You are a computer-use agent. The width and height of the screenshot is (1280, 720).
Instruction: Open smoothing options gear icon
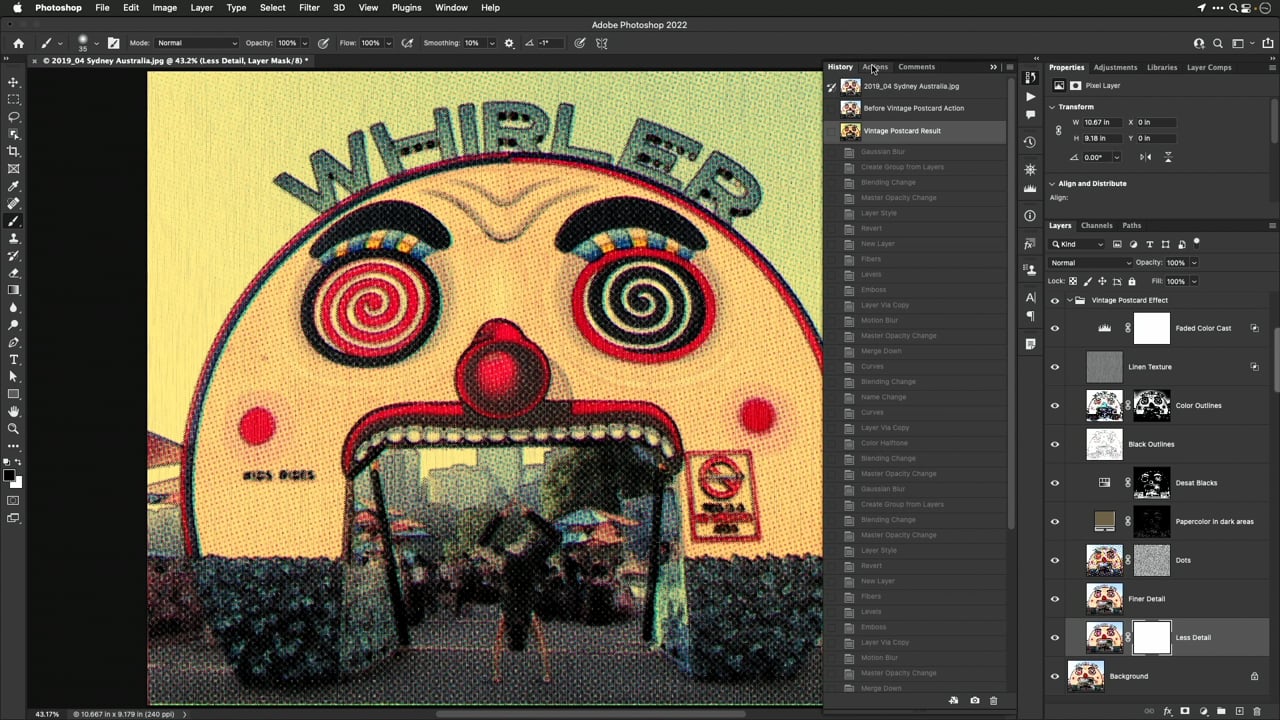tap(509, 43)
